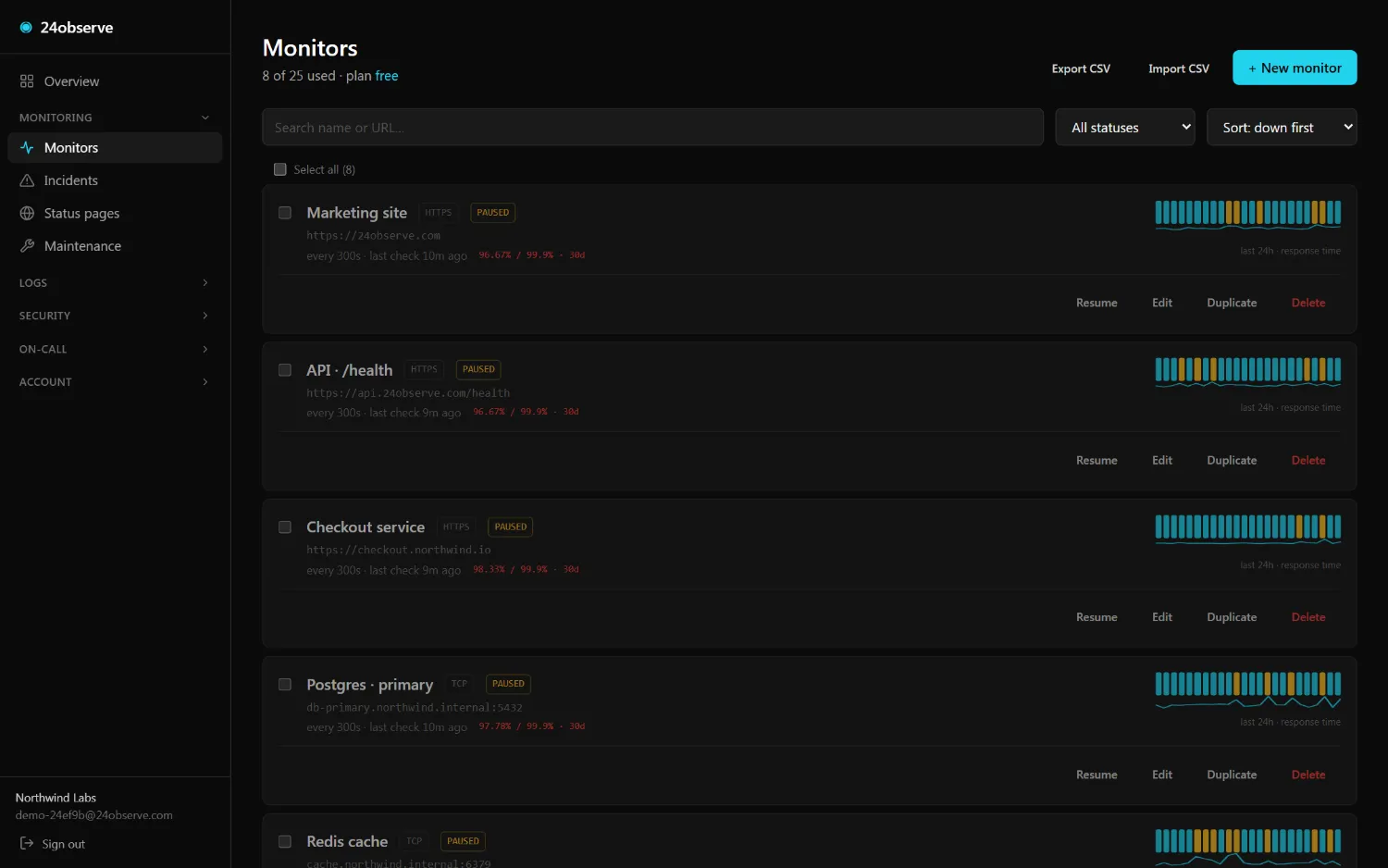The image size is (1388, 868).
Task: Click the 24observe logo icon
Action: tap(26, 28)
